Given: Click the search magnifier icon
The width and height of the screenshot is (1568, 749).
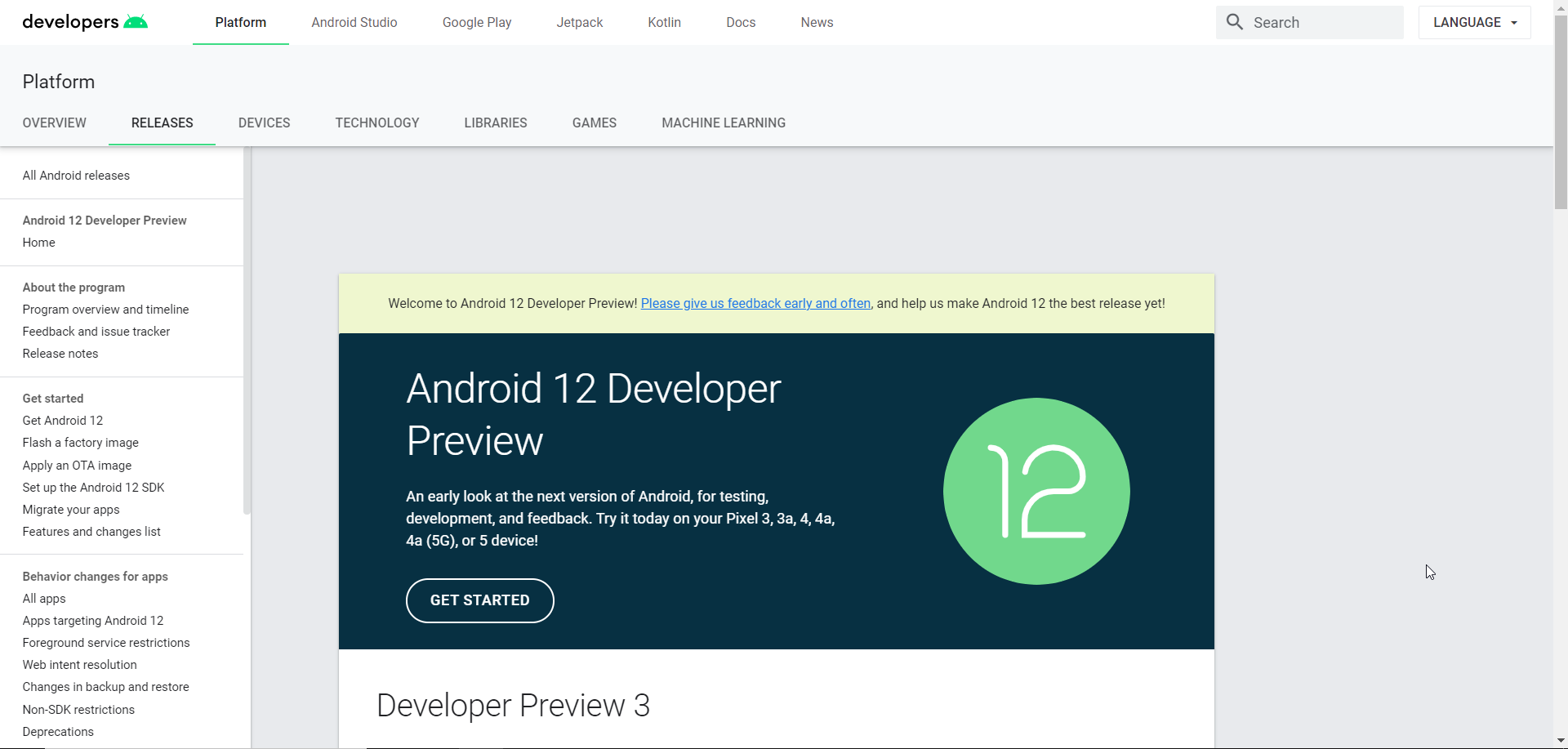Looking at the screenshot, I should click(1235, 22).
